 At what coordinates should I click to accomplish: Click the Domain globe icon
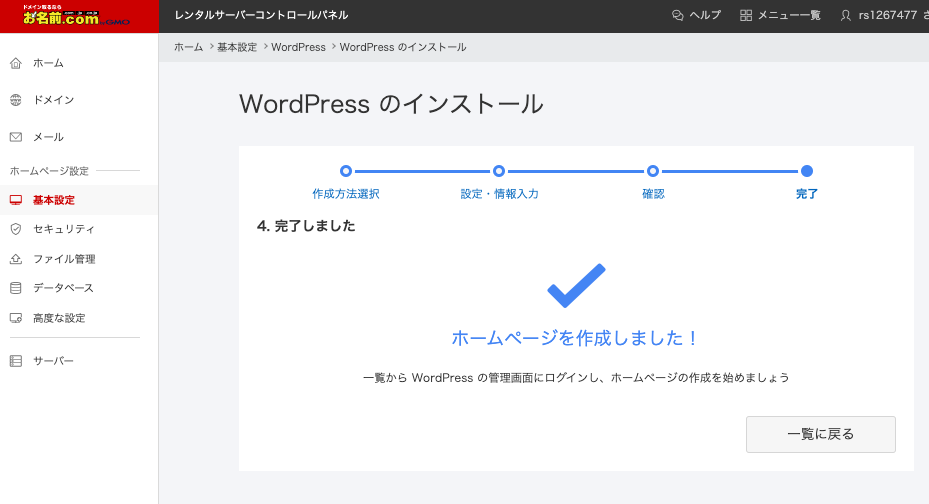click(15, 100)
